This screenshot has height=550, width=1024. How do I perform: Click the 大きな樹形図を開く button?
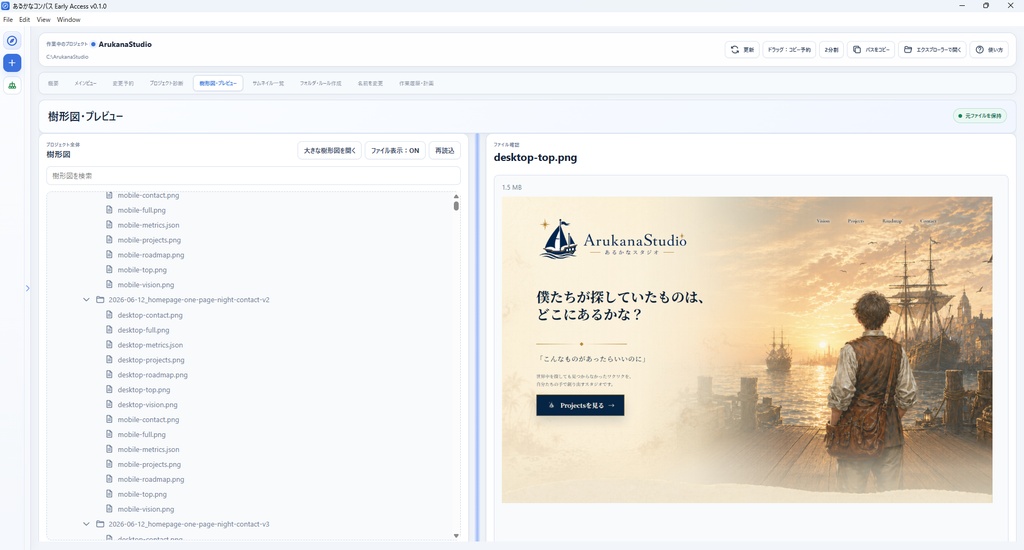point(330,150)
